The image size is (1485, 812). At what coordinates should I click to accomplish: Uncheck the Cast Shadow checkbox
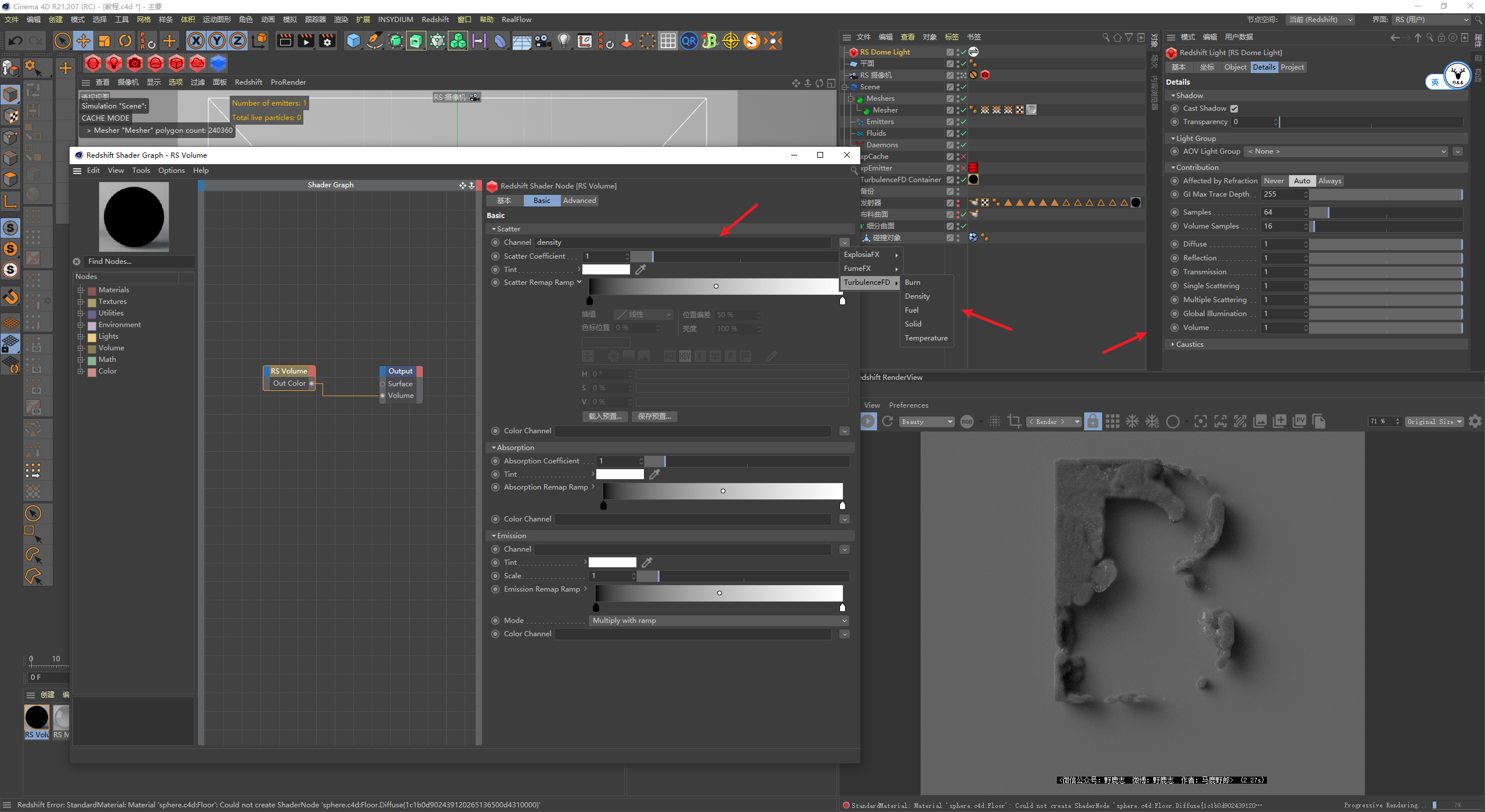click(x=1234, y=108)
